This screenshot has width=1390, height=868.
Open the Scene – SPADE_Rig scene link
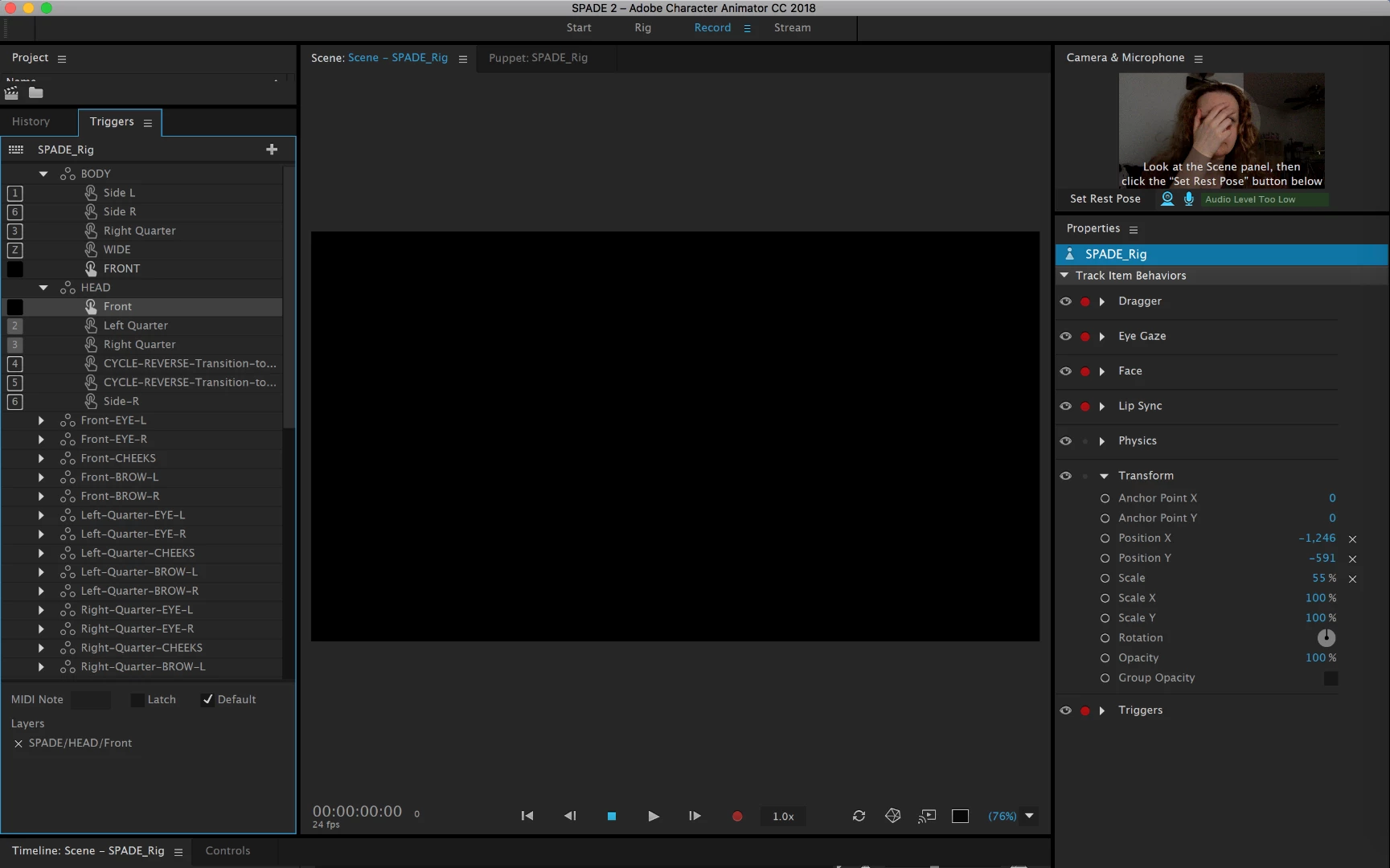tap(398, 58)
